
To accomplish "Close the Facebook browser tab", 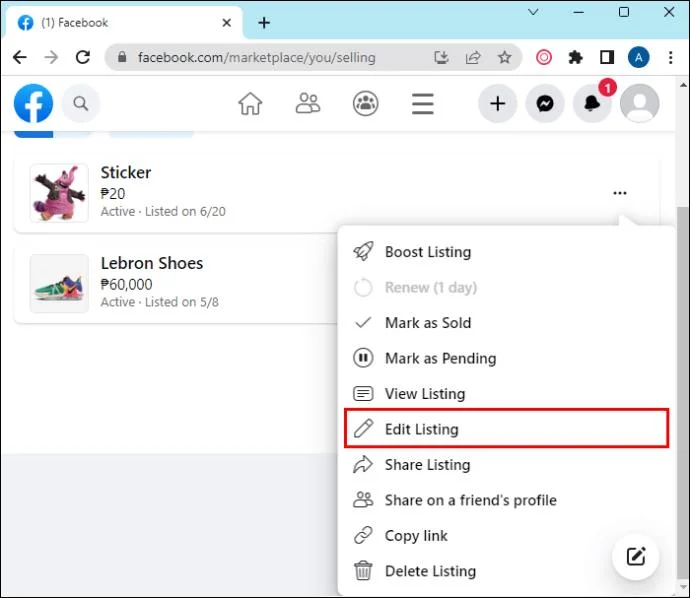I will tap(227, 22).
